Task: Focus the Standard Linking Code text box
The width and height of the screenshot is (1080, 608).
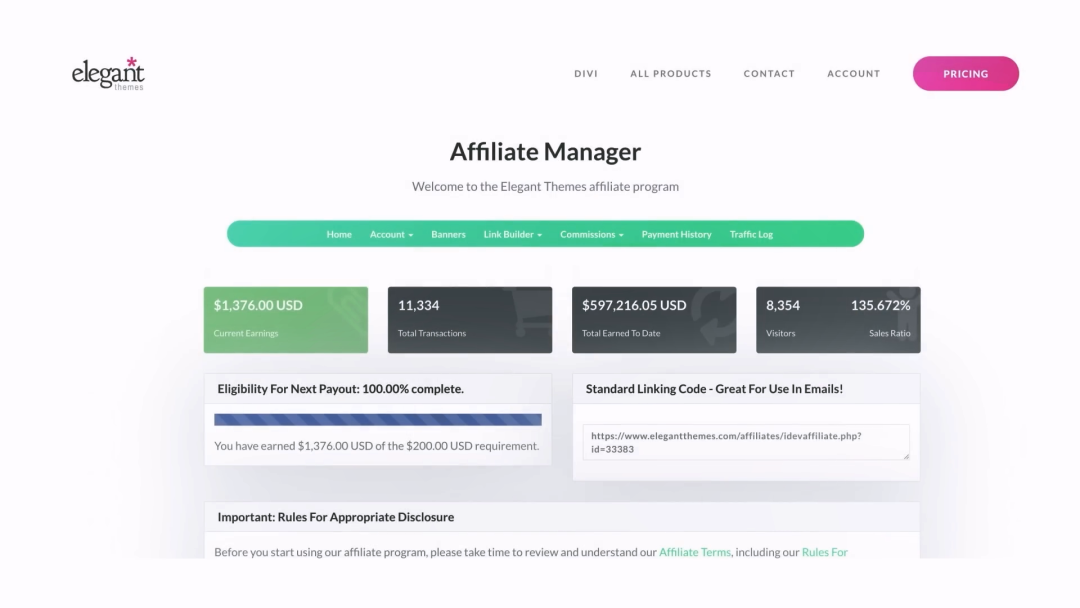Action: (746, 442)
